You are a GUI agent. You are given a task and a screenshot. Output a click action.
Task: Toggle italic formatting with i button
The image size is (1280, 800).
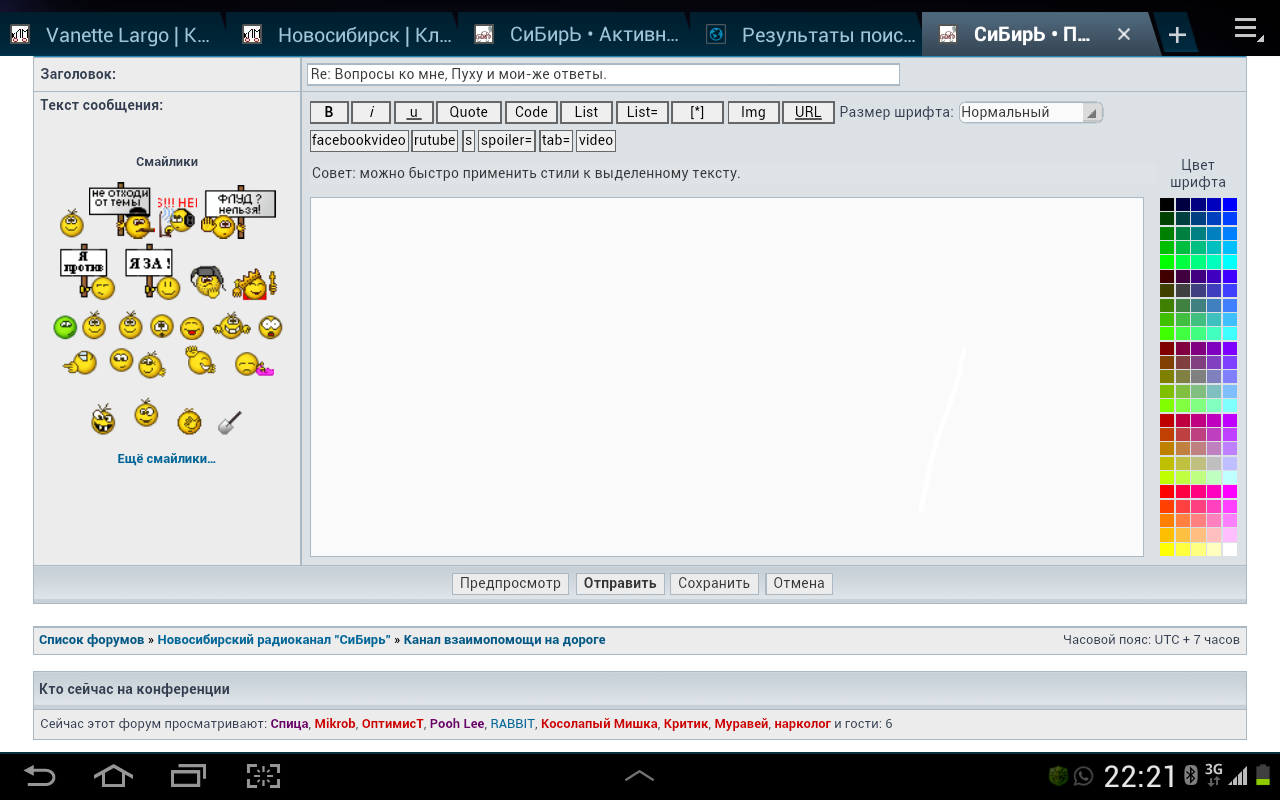(371, 112)
